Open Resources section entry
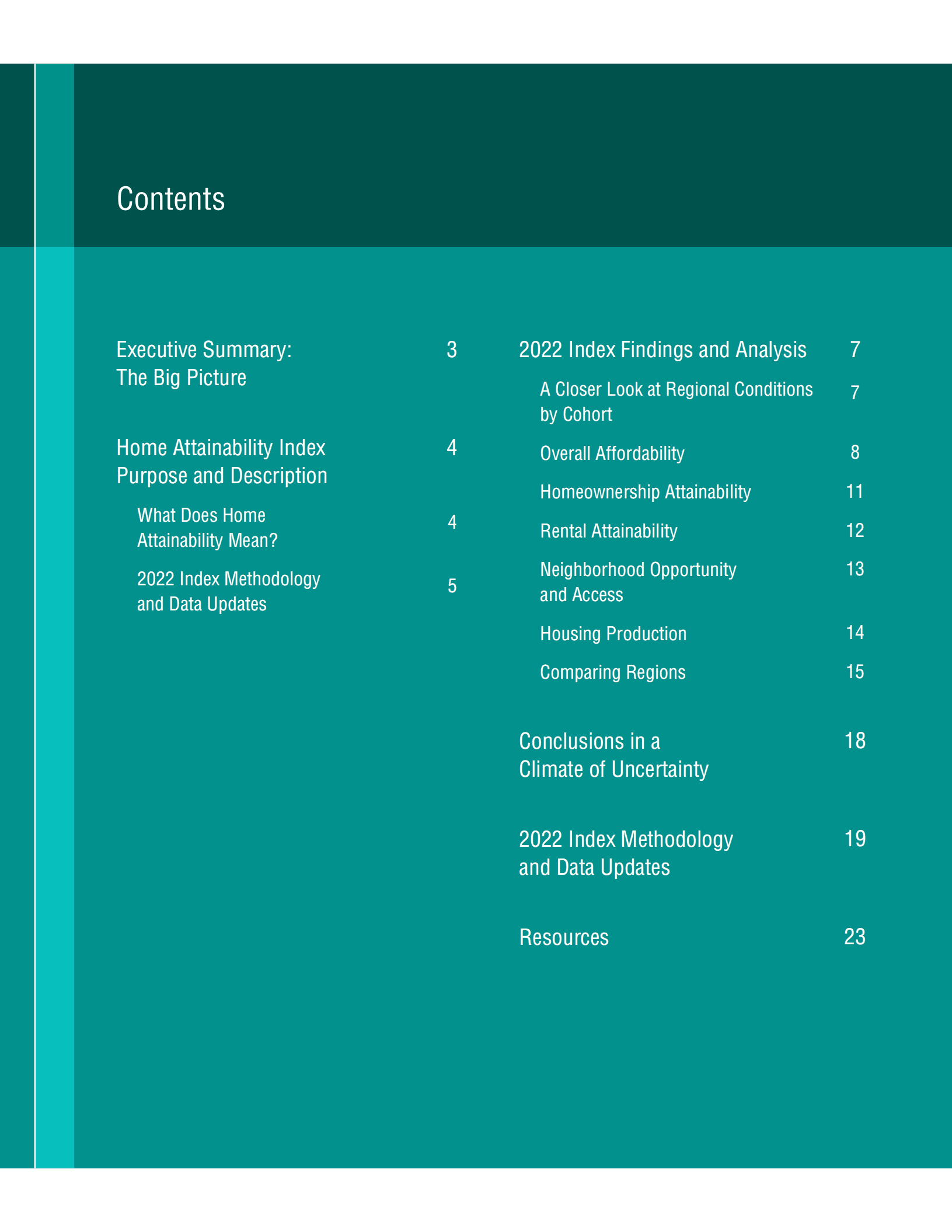 click(x=563, y=937)
